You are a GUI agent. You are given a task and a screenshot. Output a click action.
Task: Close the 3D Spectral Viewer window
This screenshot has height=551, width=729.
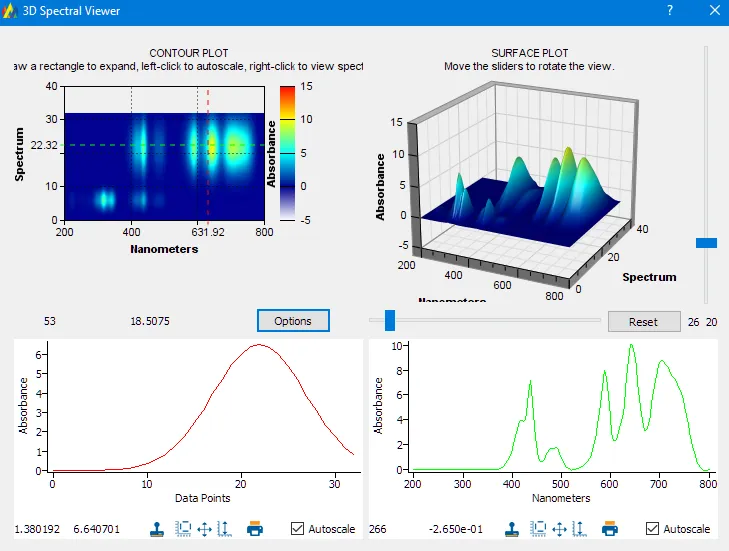pyautogui.click(x=715, y=10)
